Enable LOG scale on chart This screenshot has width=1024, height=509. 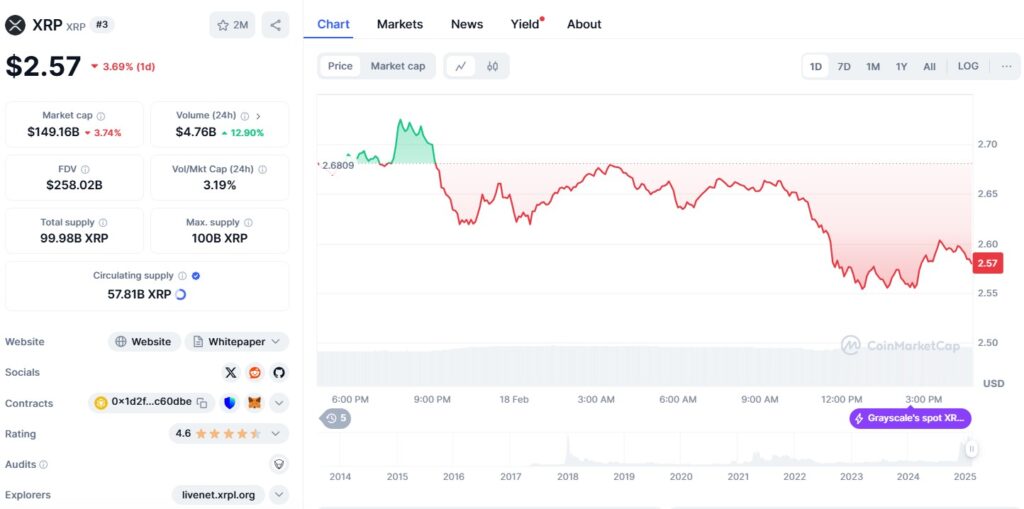[x=967, y=66]
